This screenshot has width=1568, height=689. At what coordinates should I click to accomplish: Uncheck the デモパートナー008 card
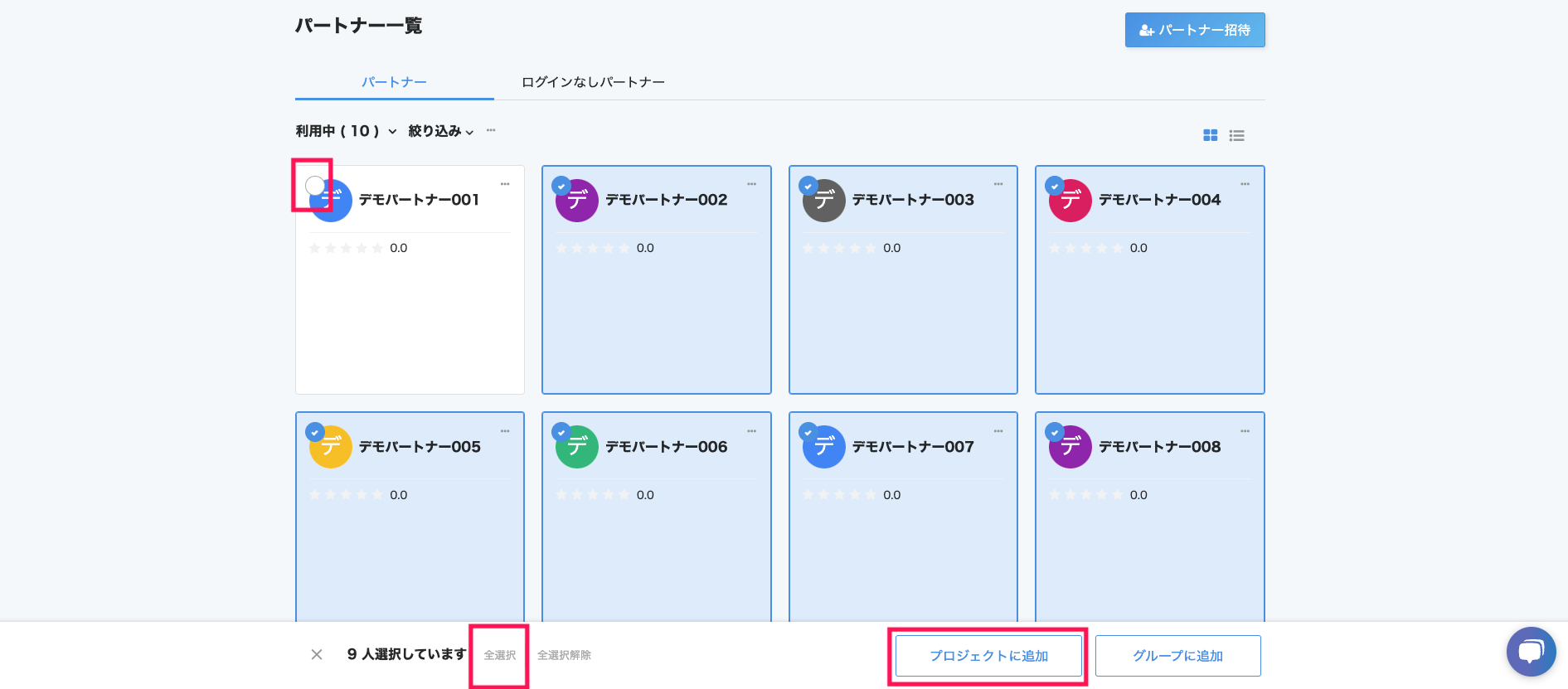[x=1054, y=432]
